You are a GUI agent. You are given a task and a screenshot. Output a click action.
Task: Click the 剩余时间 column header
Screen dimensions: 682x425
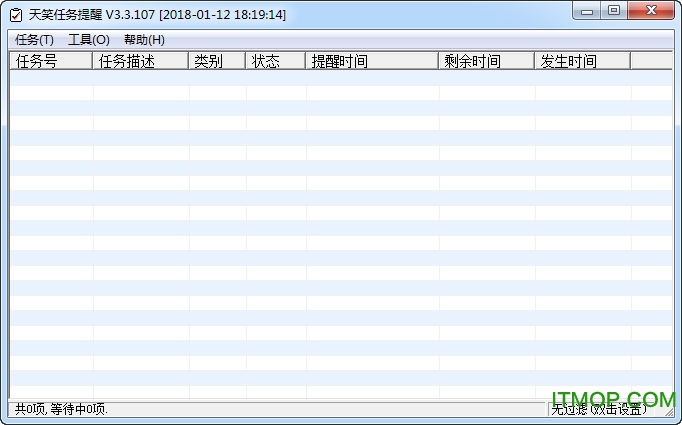pos(486,61)
